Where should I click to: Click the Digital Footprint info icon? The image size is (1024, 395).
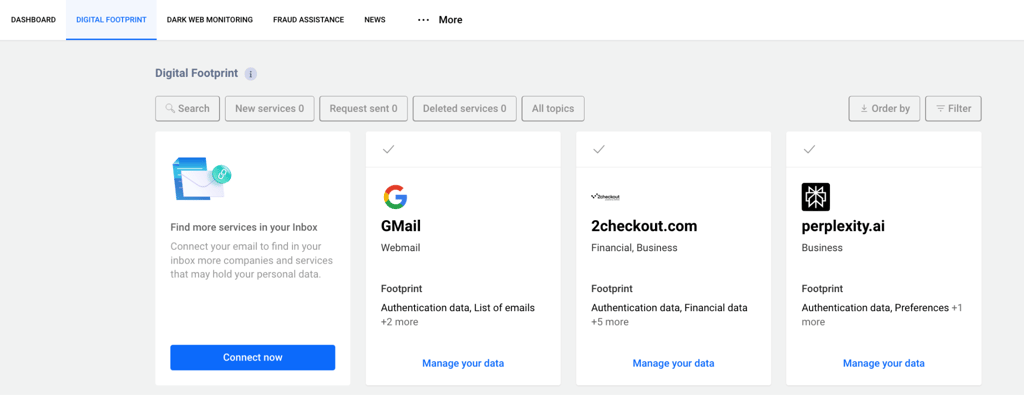click(x=251, y=74)
